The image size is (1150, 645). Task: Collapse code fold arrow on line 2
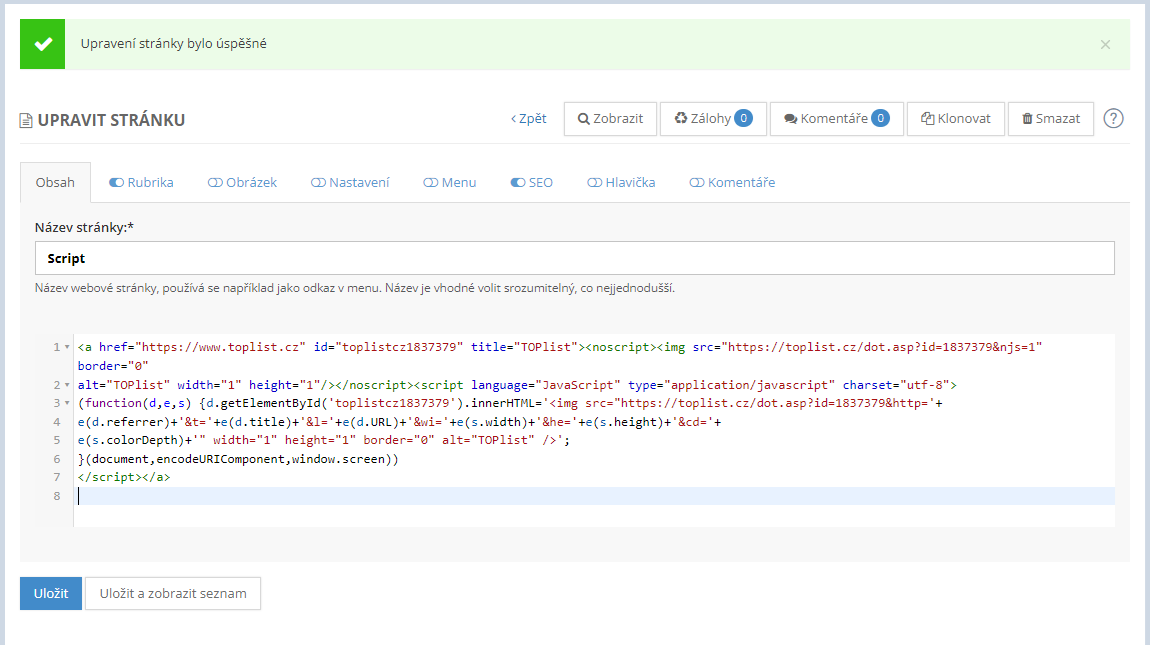point(67,385)
